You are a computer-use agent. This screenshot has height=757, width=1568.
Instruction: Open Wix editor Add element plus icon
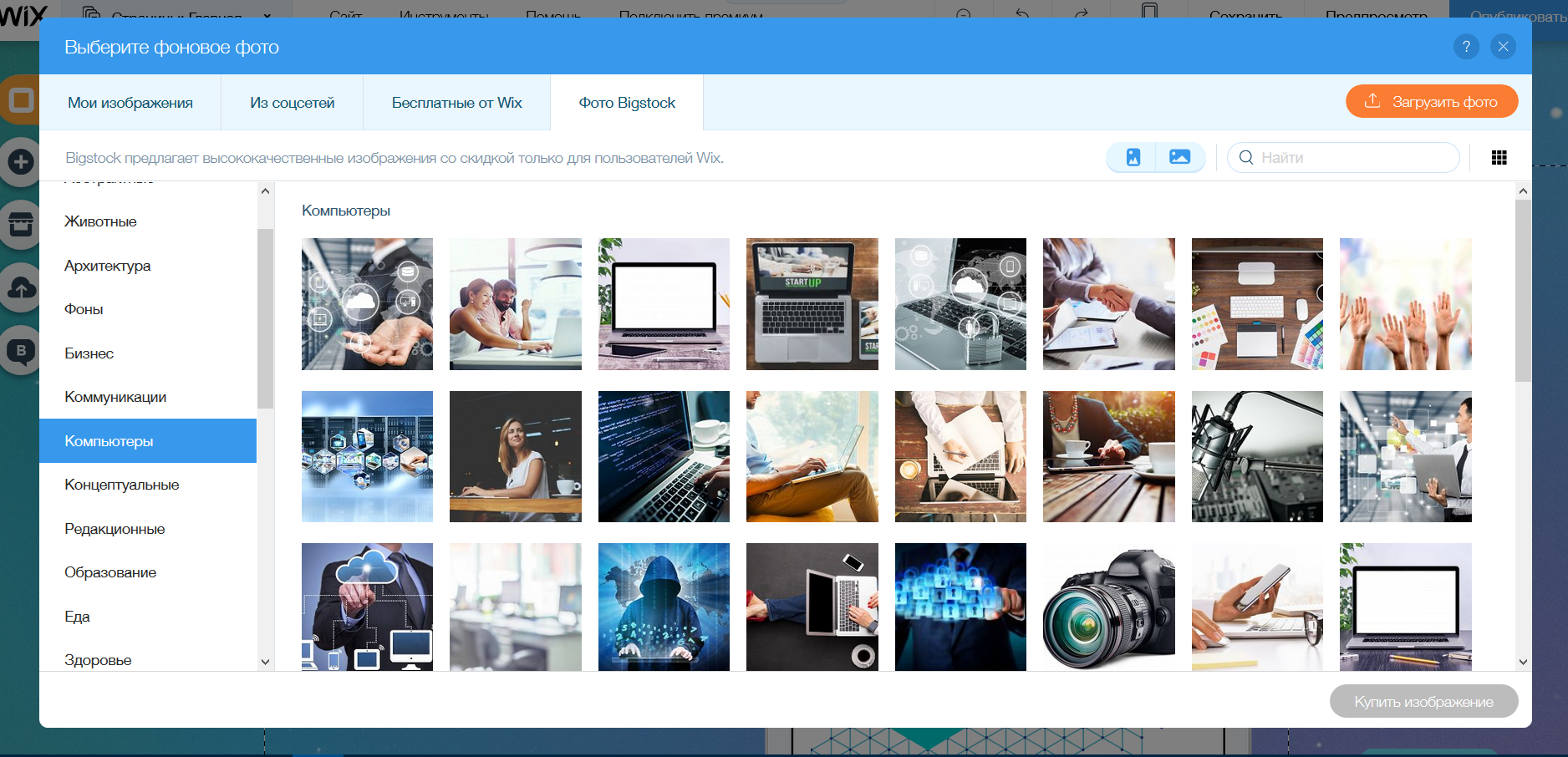click(21, 161)
